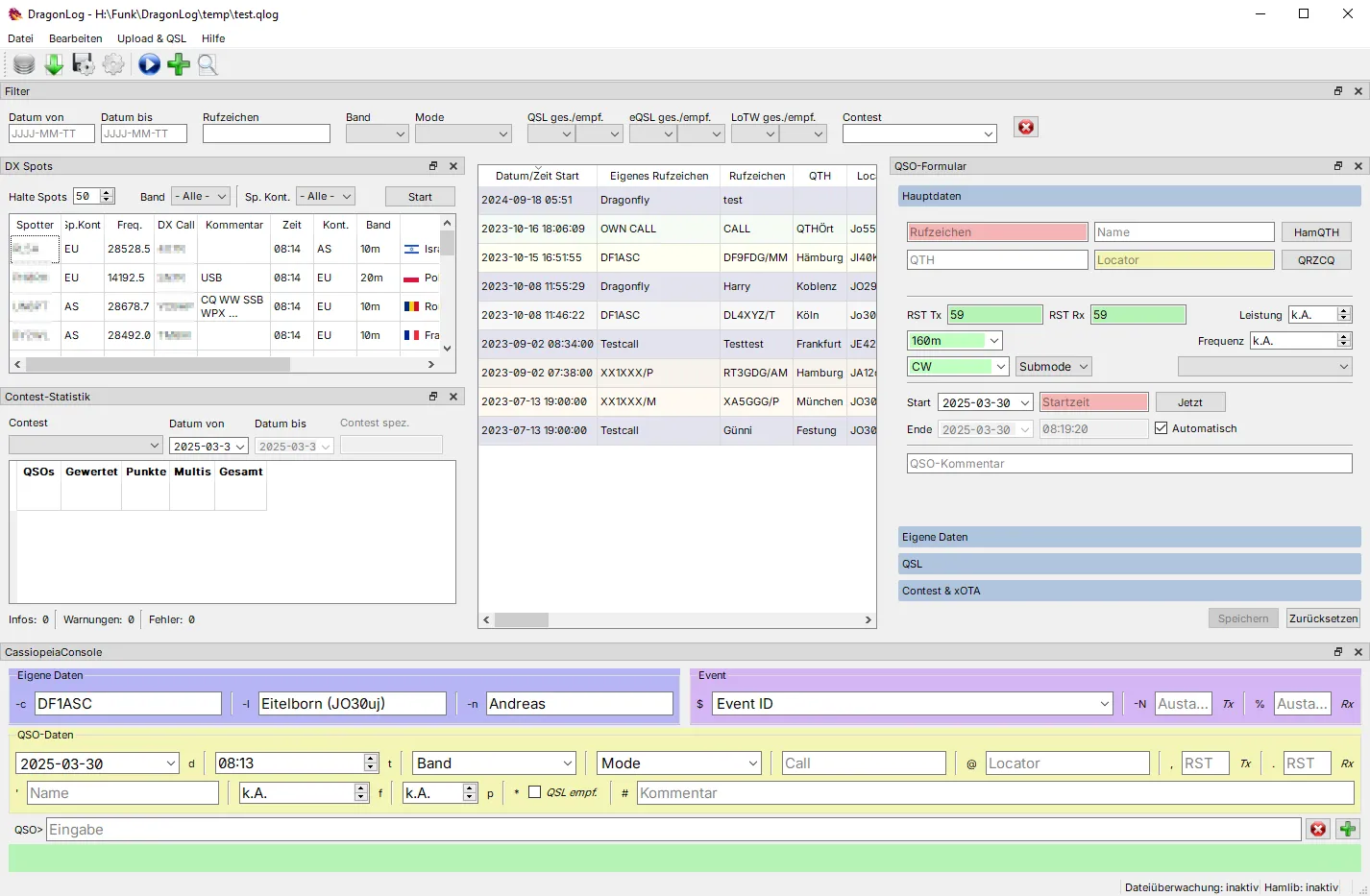Viewport: 1370px width, 896px height.
Task: Open the Hilfe menu
Action: click(213, 38)
